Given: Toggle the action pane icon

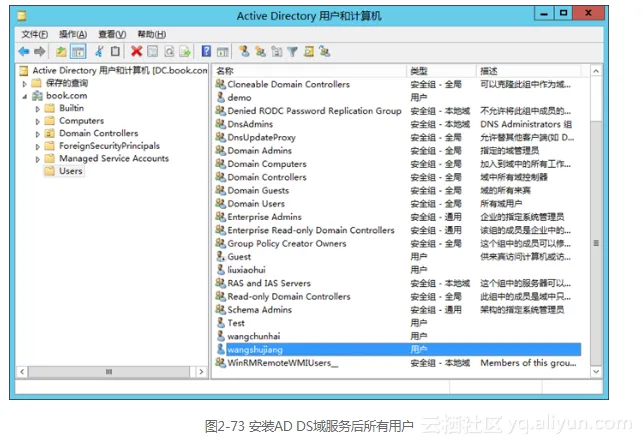Looking at the screenshot, I should [223, 52].
